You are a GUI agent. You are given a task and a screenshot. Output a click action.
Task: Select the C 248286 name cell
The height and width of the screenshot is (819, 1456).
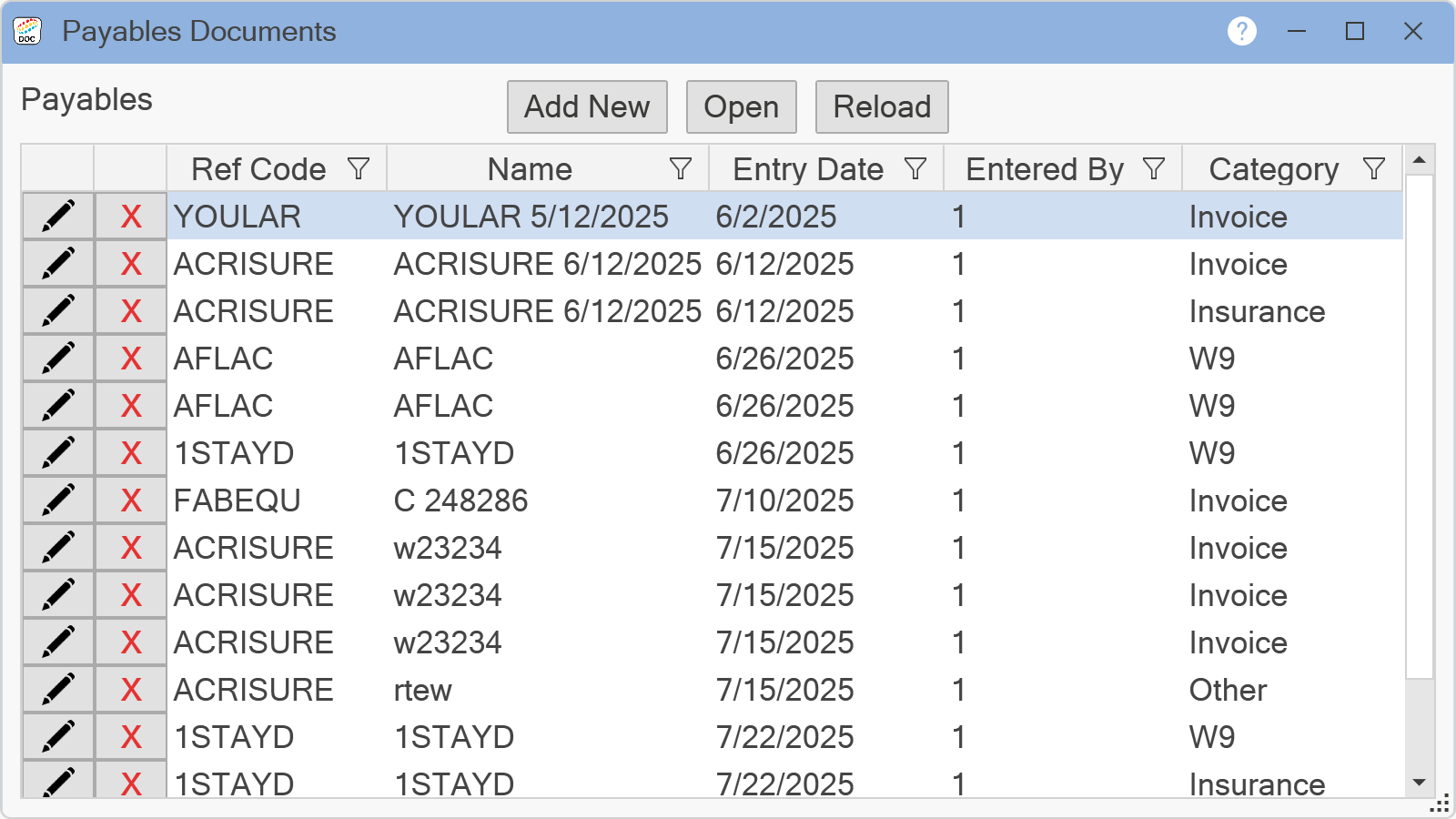(x=460, y=500)
